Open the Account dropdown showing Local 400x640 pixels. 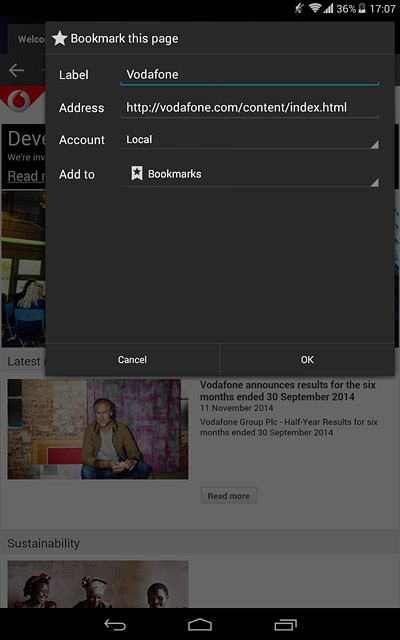pyautogui.click(x=250, y=140)
